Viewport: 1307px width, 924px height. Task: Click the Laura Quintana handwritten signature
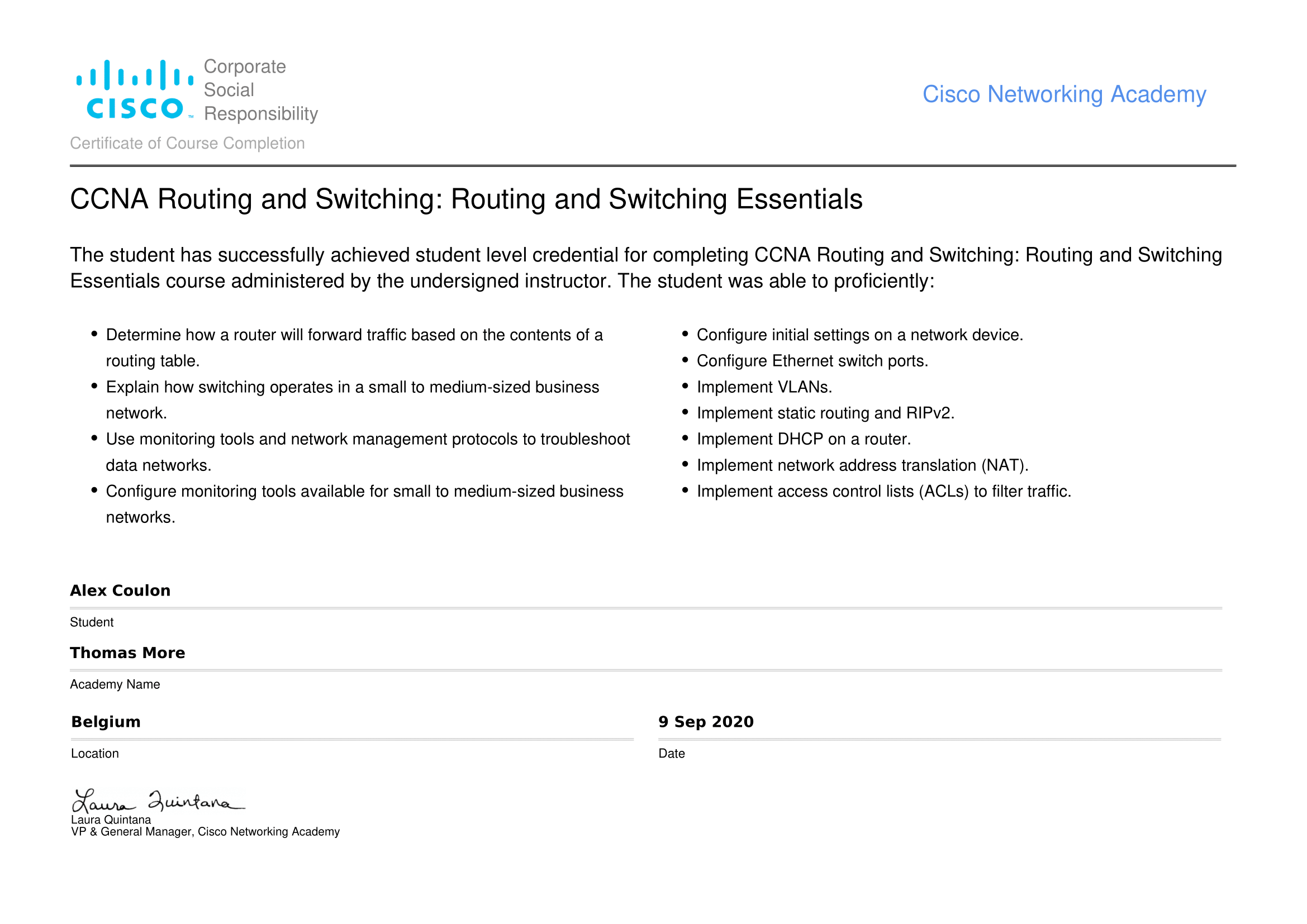coord(158,801)
